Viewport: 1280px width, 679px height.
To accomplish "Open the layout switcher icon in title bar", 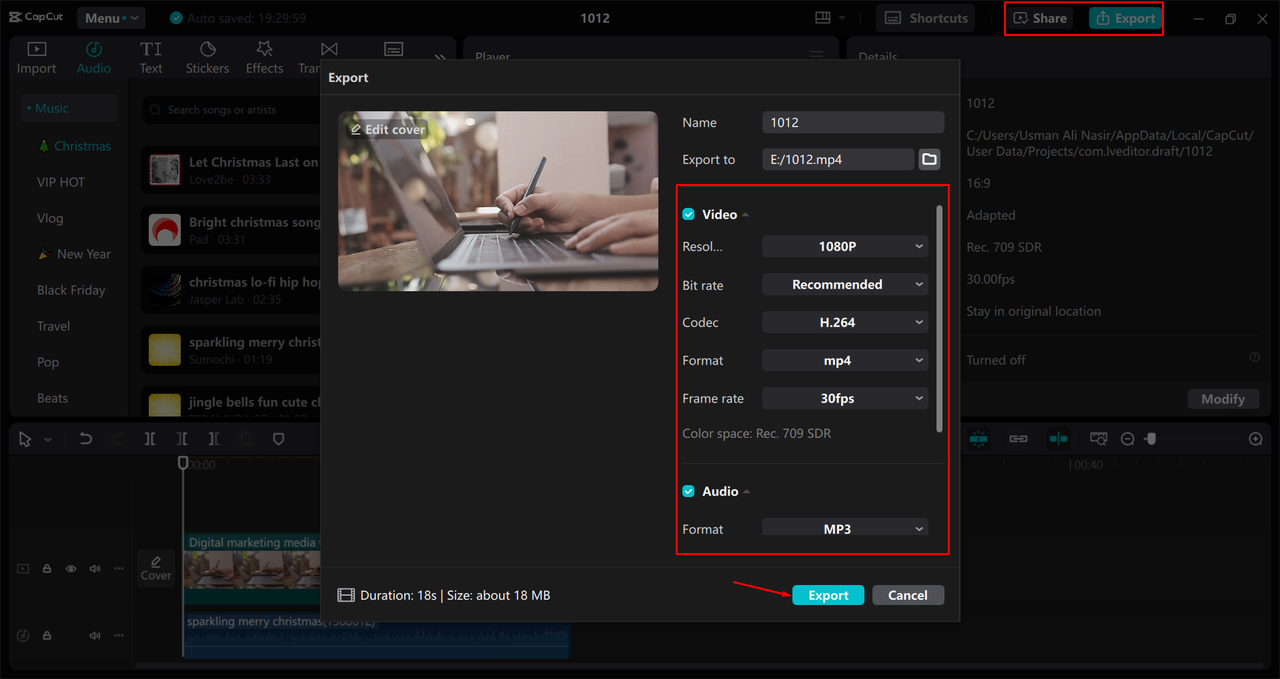I will 823,18.
